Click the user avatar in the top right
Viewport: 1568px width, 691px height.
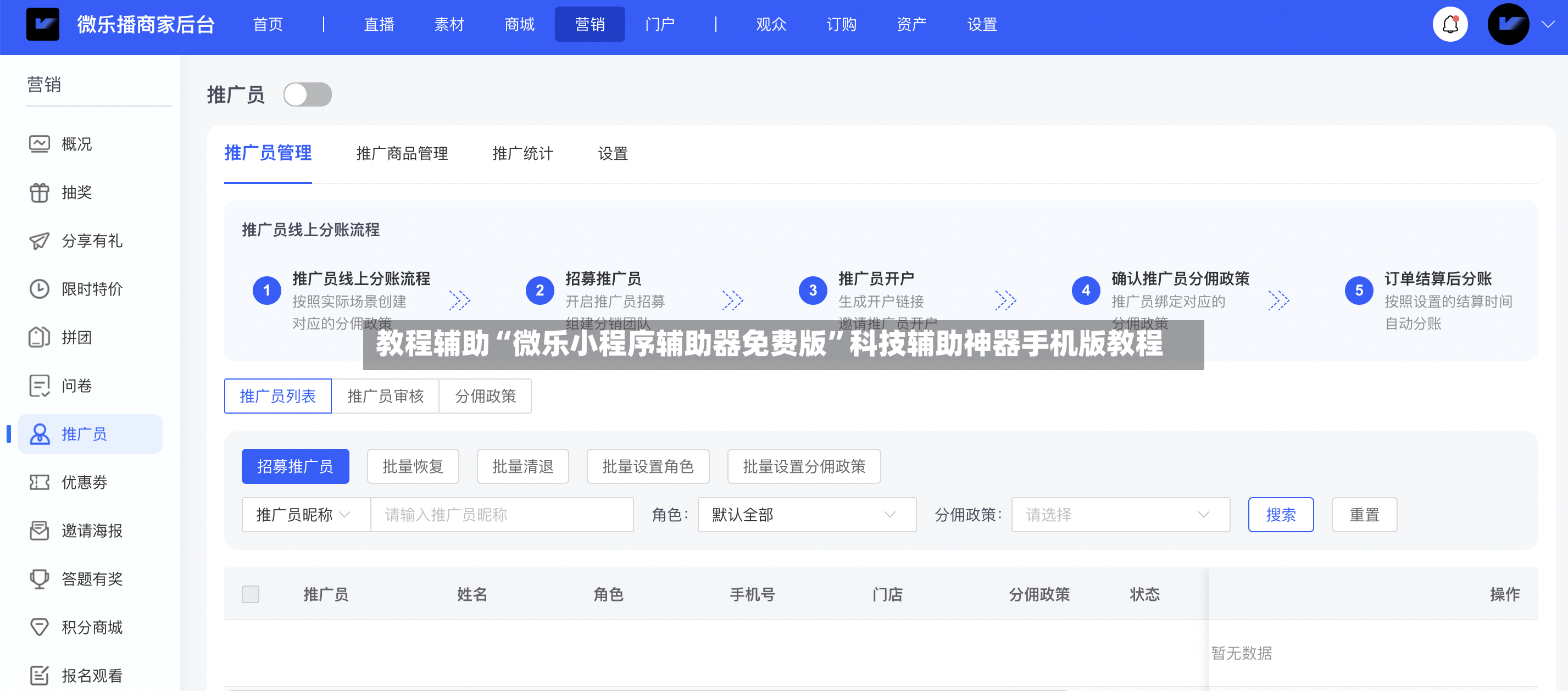click(1508, 24)
